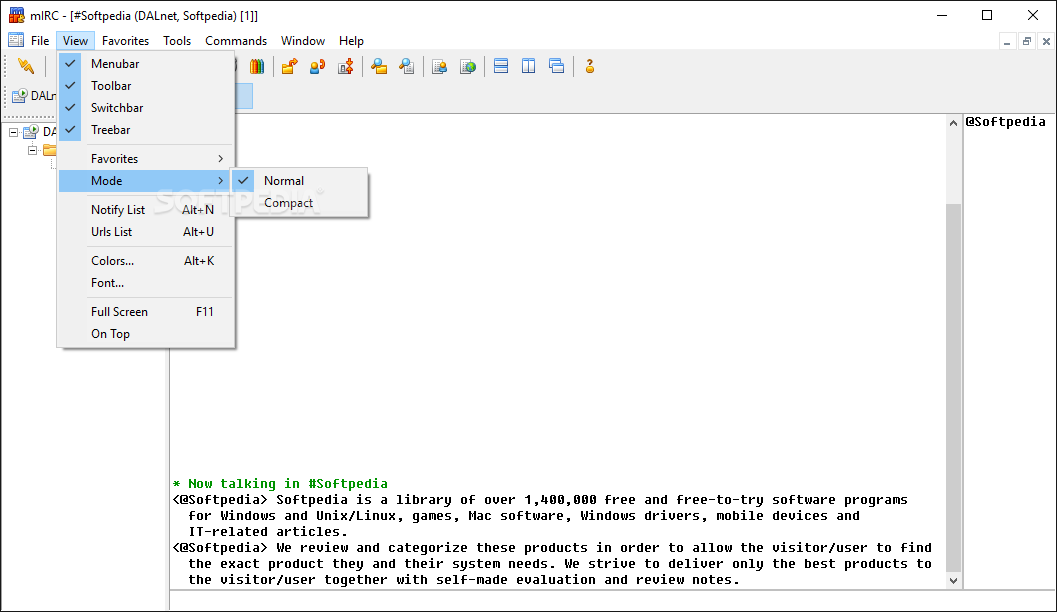Open the File menu
1057x612 pixels.
click(x=40, y=40)
